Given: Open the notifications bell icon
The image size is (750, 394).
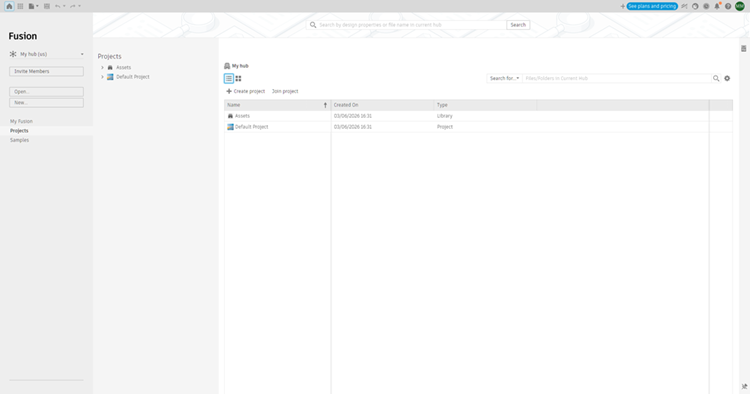Looking at the screenshot, I should pyautogui.click(x=717, y=6).
